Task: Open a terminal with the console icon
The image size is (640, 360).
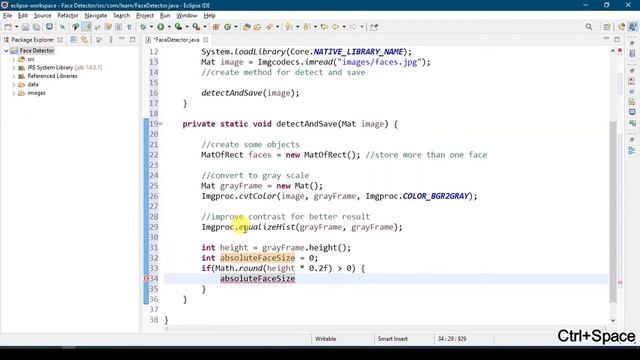Action: 49,27
